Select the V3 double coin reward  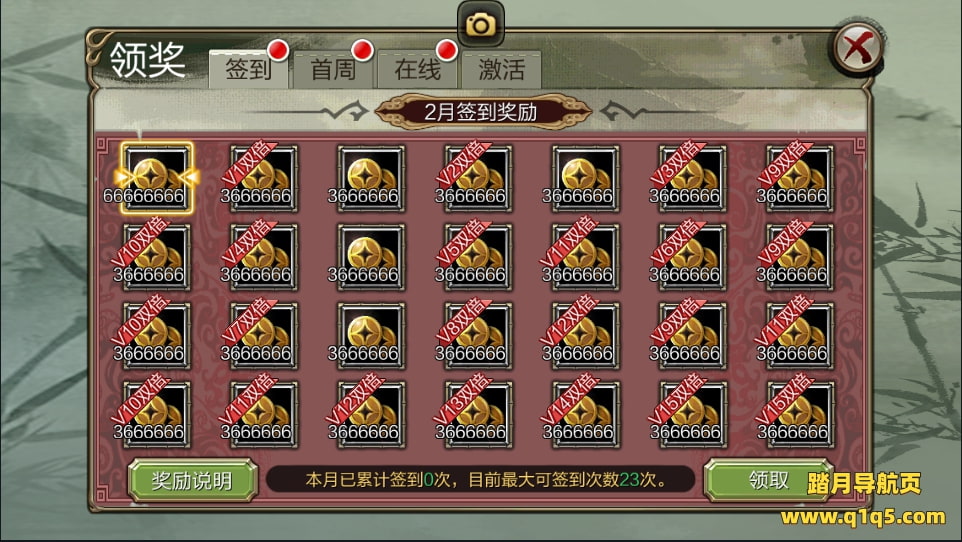(x=692, y=179)
